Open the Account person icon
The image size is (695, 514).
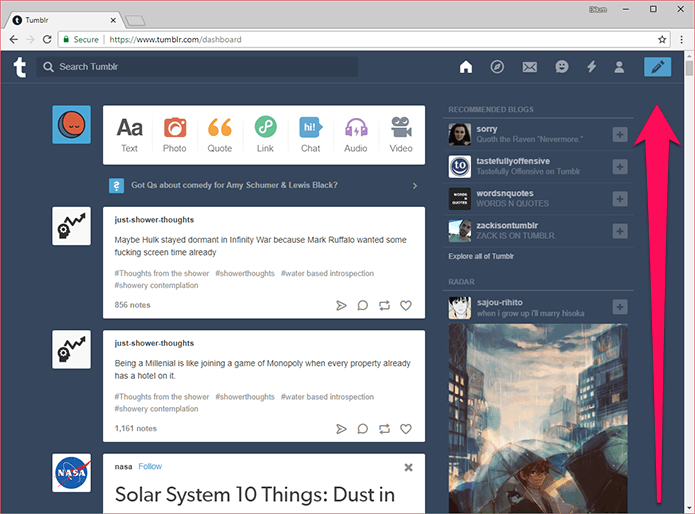click(619, 67)
